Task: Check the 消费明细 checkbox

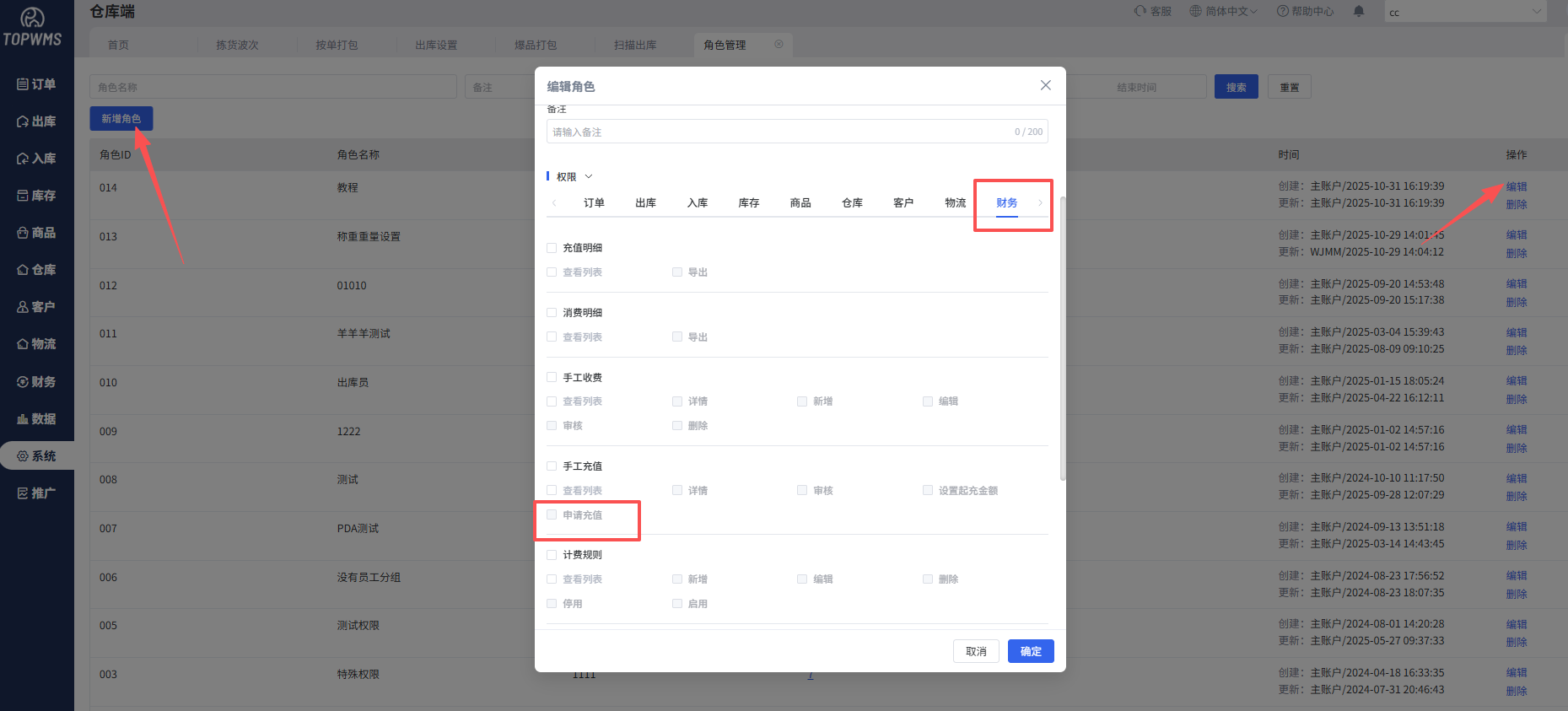Action: (x=552, y=312)
